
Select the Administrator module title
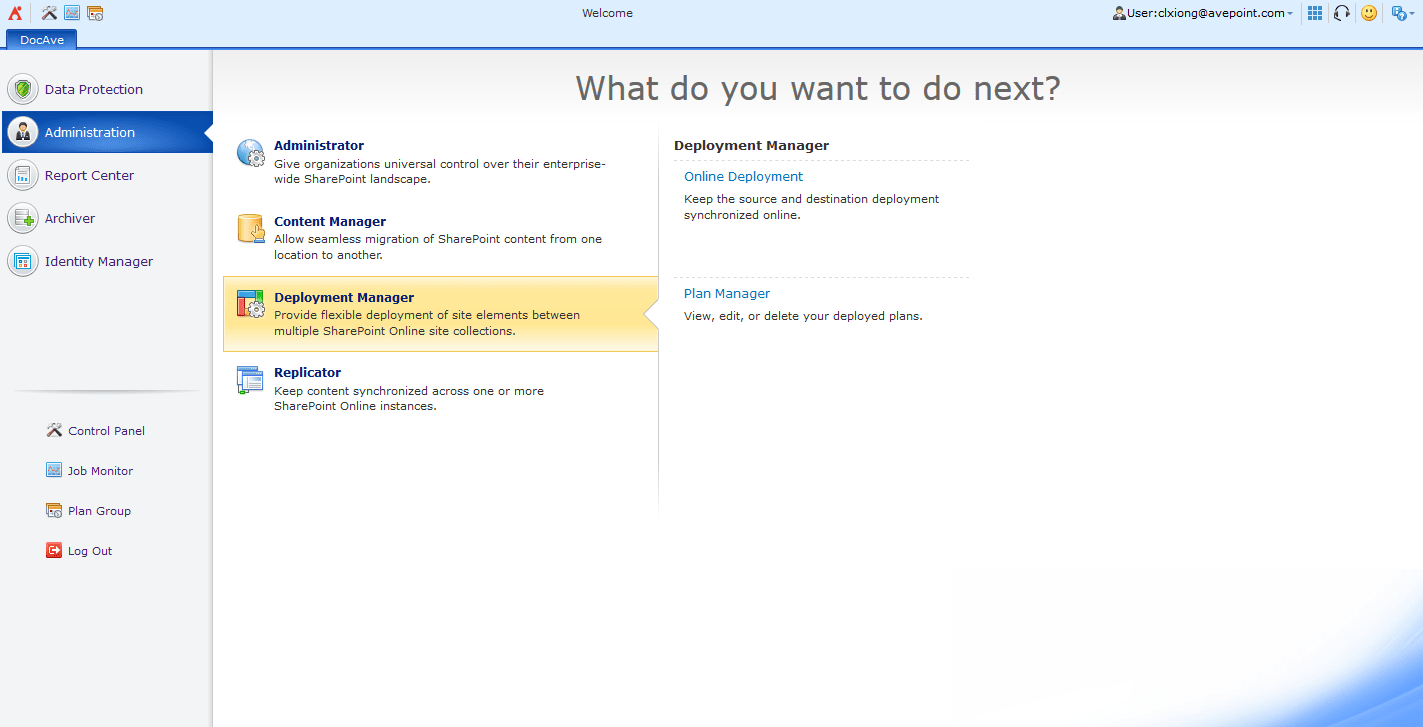(x=319, y=146)
